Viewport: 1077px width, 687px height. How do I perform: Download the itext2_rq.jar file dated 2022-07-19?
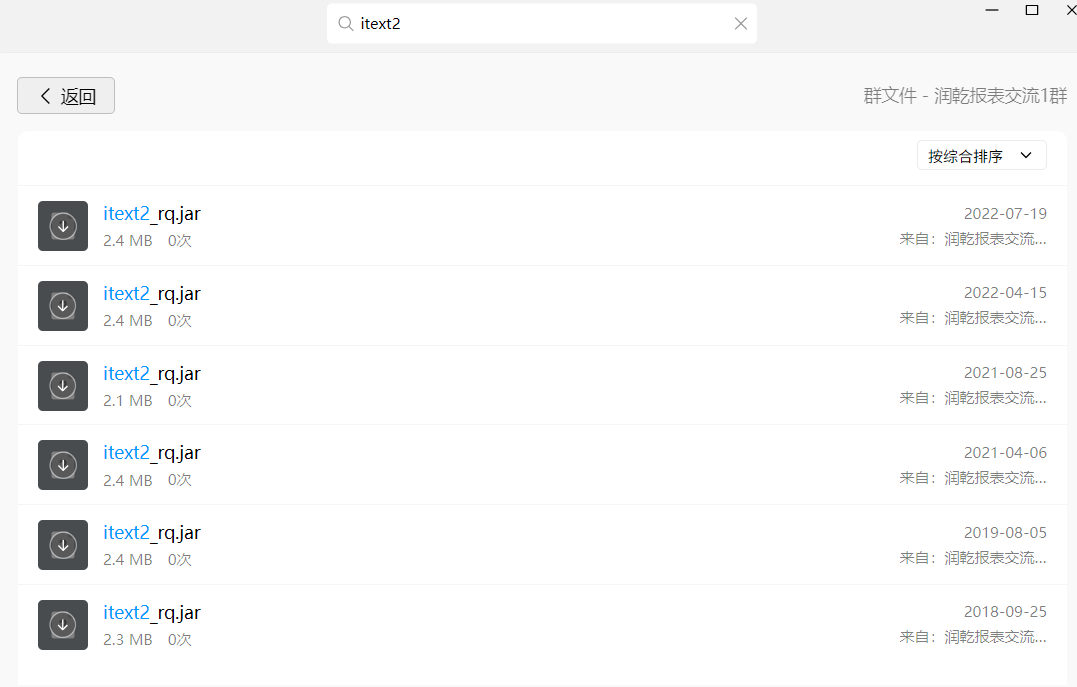(x=63, y=226)
